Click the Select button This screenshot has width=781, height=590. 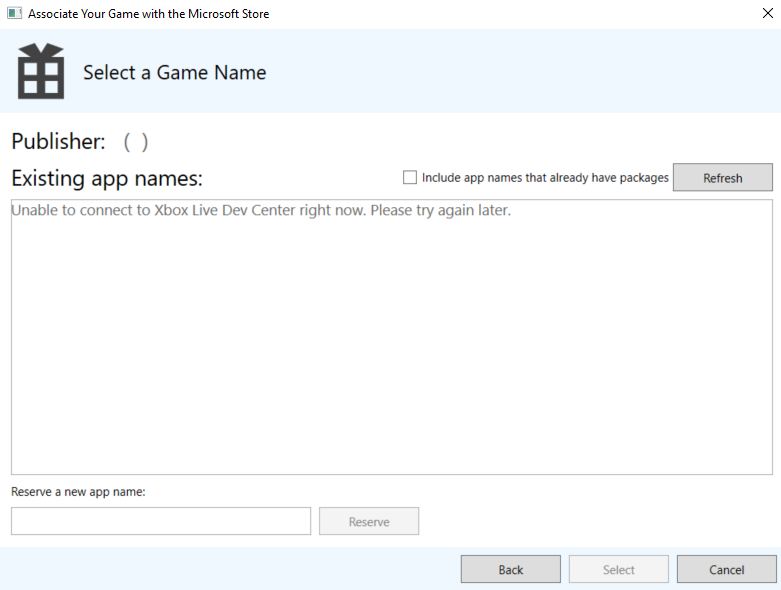619,569
